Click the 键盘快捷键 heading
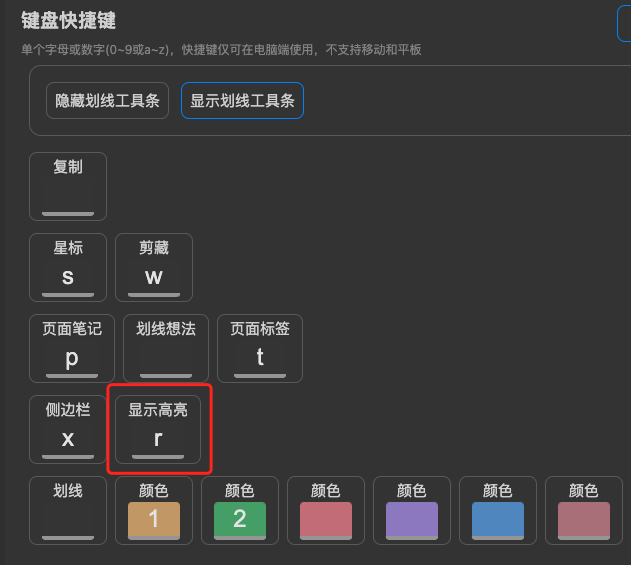Screen dimensions: 631x565 coord(68,21)
